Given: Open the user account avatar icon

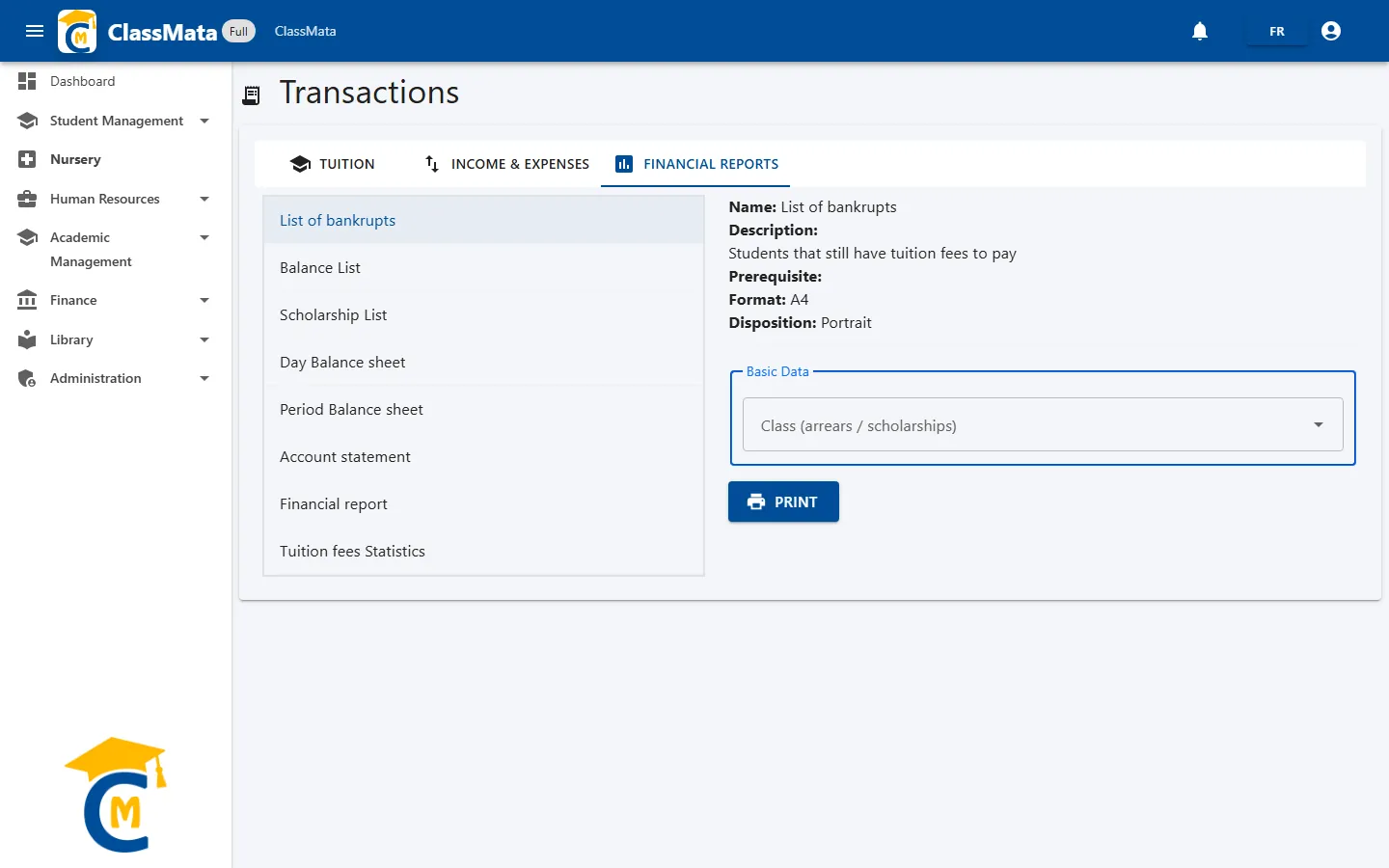Looking at the screenshot, I should click(x=1331, y=31).
